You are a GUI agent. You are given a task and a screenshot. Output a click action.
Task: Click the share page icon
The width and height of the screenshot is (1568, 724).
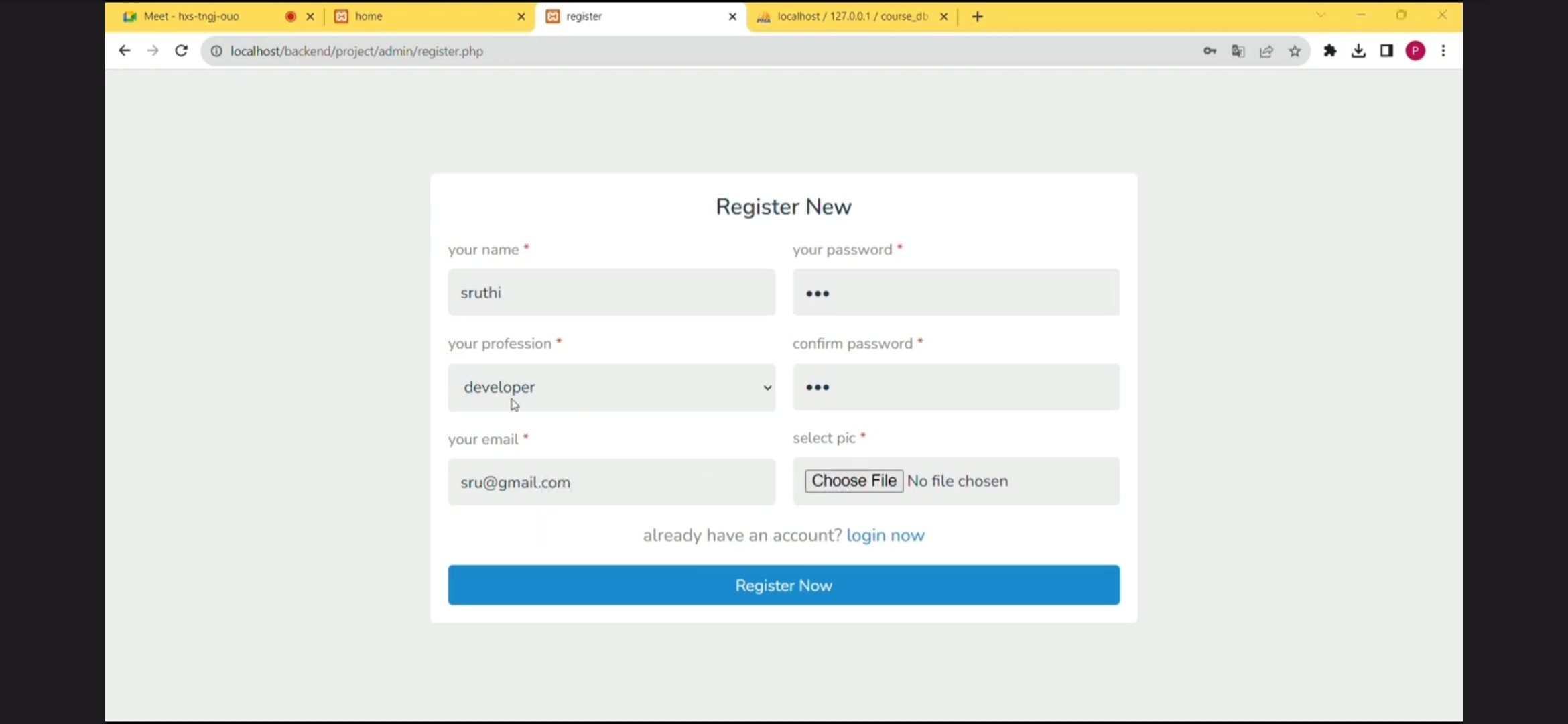coord(1266,51)
